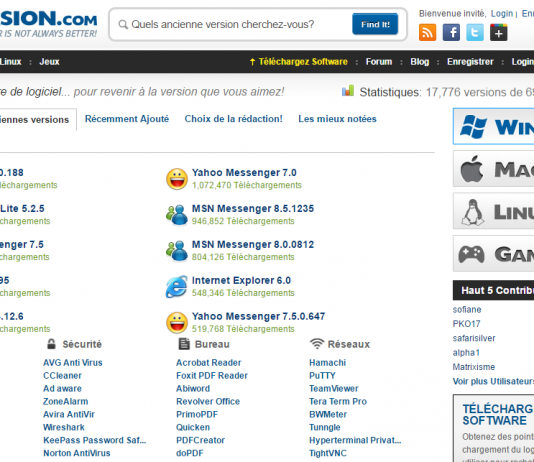
Task: Open contributor sofiane's profile
Action: (x=467, y=309)
